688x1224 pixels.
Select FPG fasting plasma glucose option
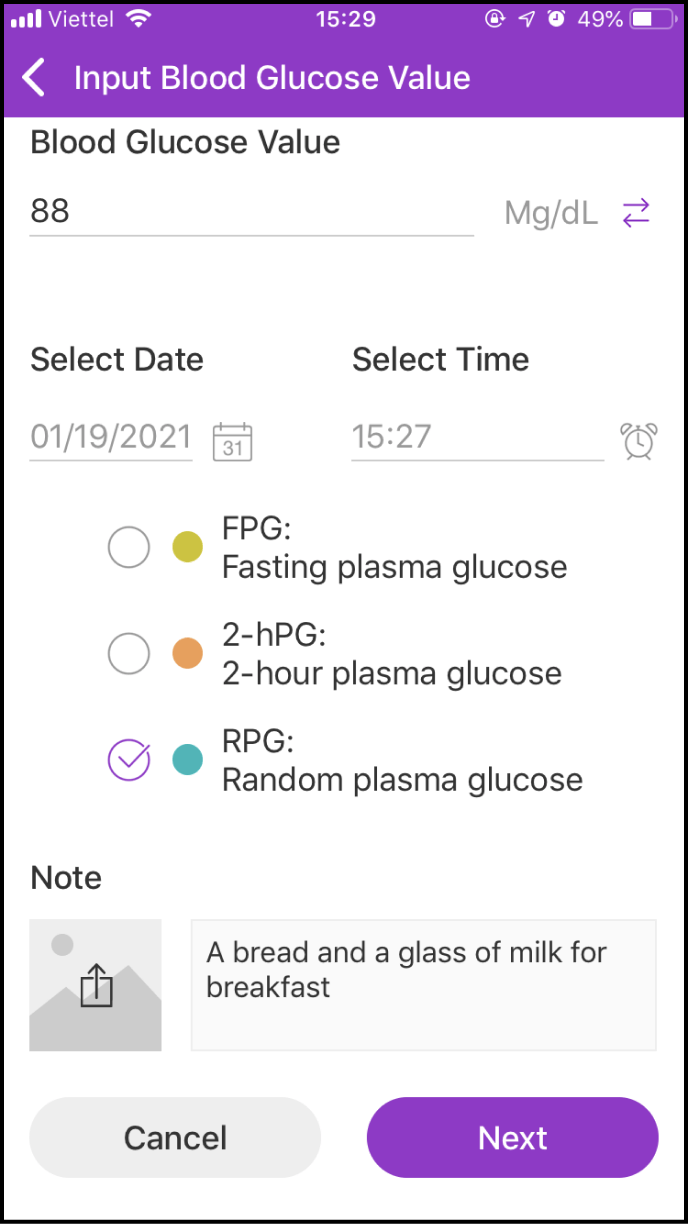click(x=129, y=547)
